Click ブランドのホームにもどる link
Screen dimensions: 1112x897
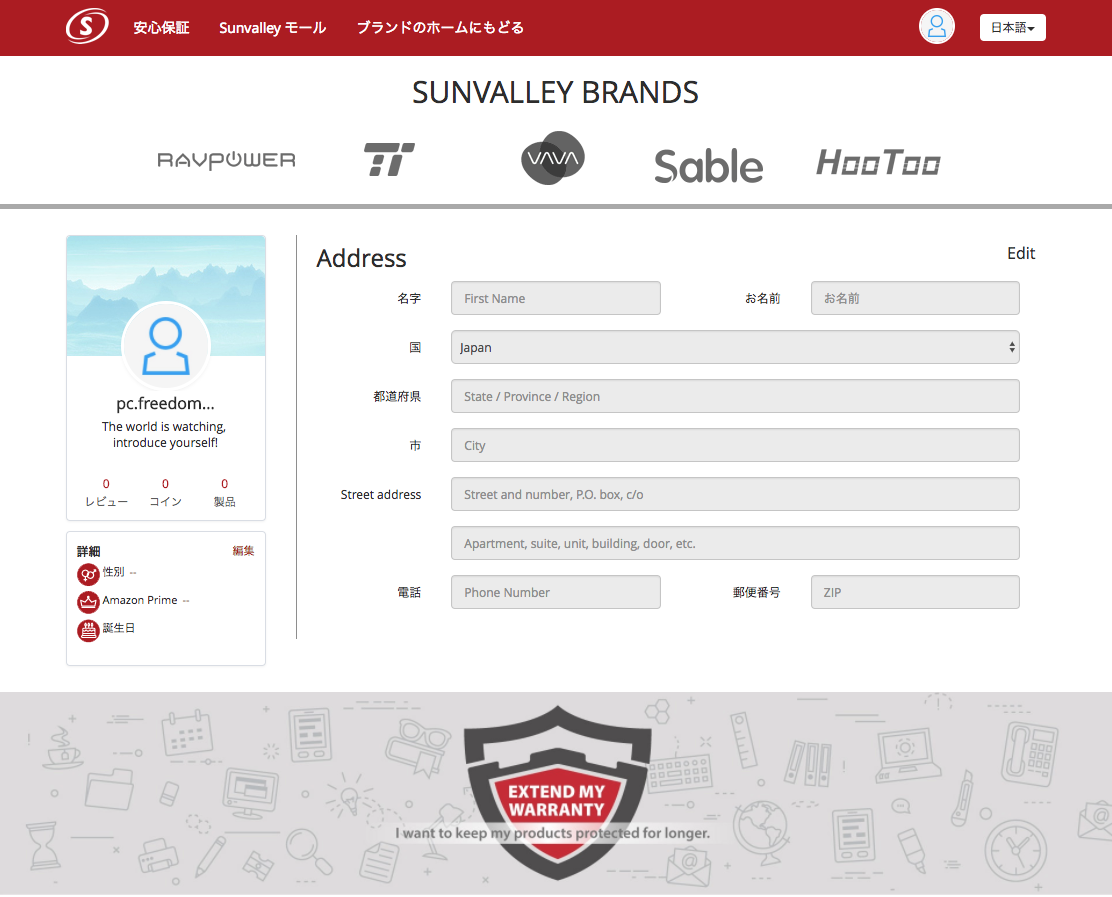tap(440, 28)
